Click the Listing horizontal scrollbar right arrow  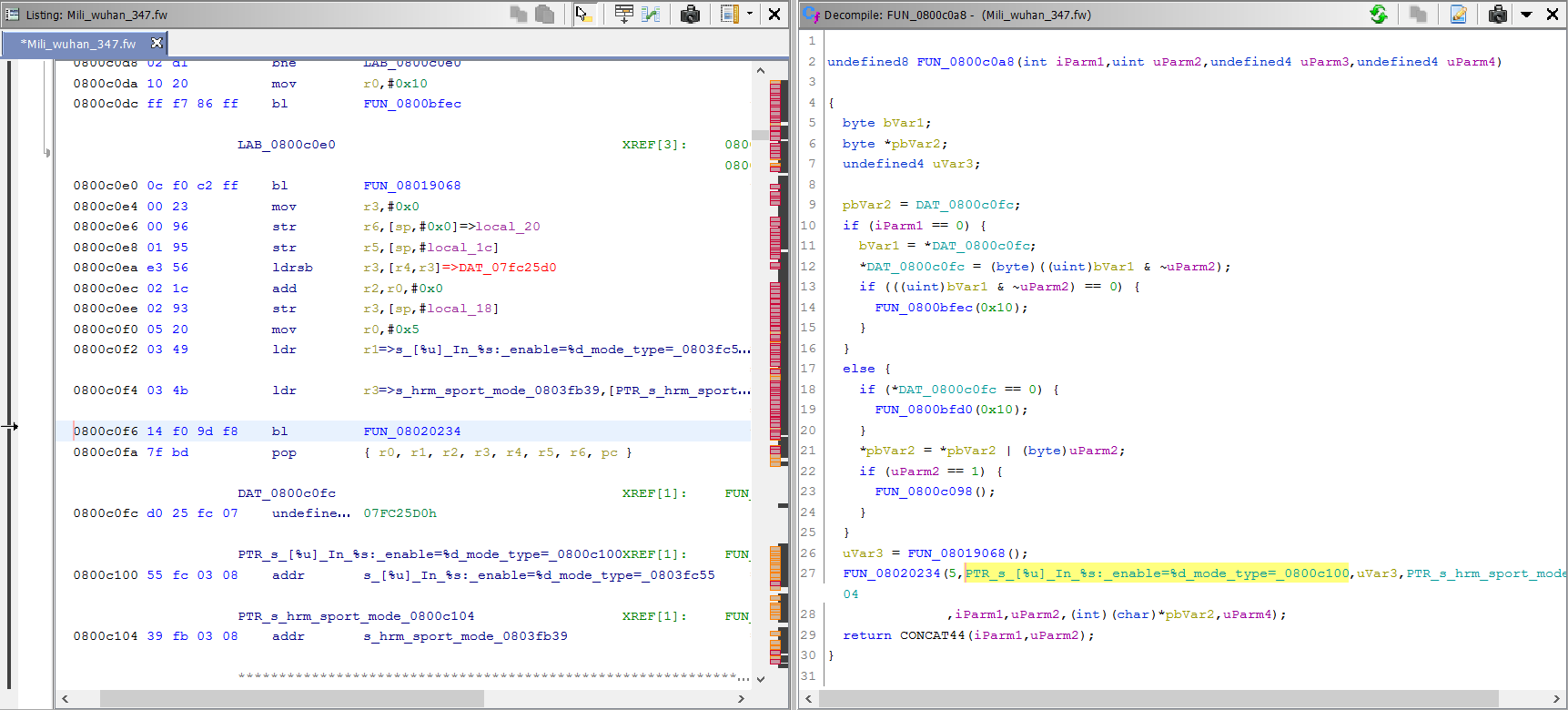(741, 698)
